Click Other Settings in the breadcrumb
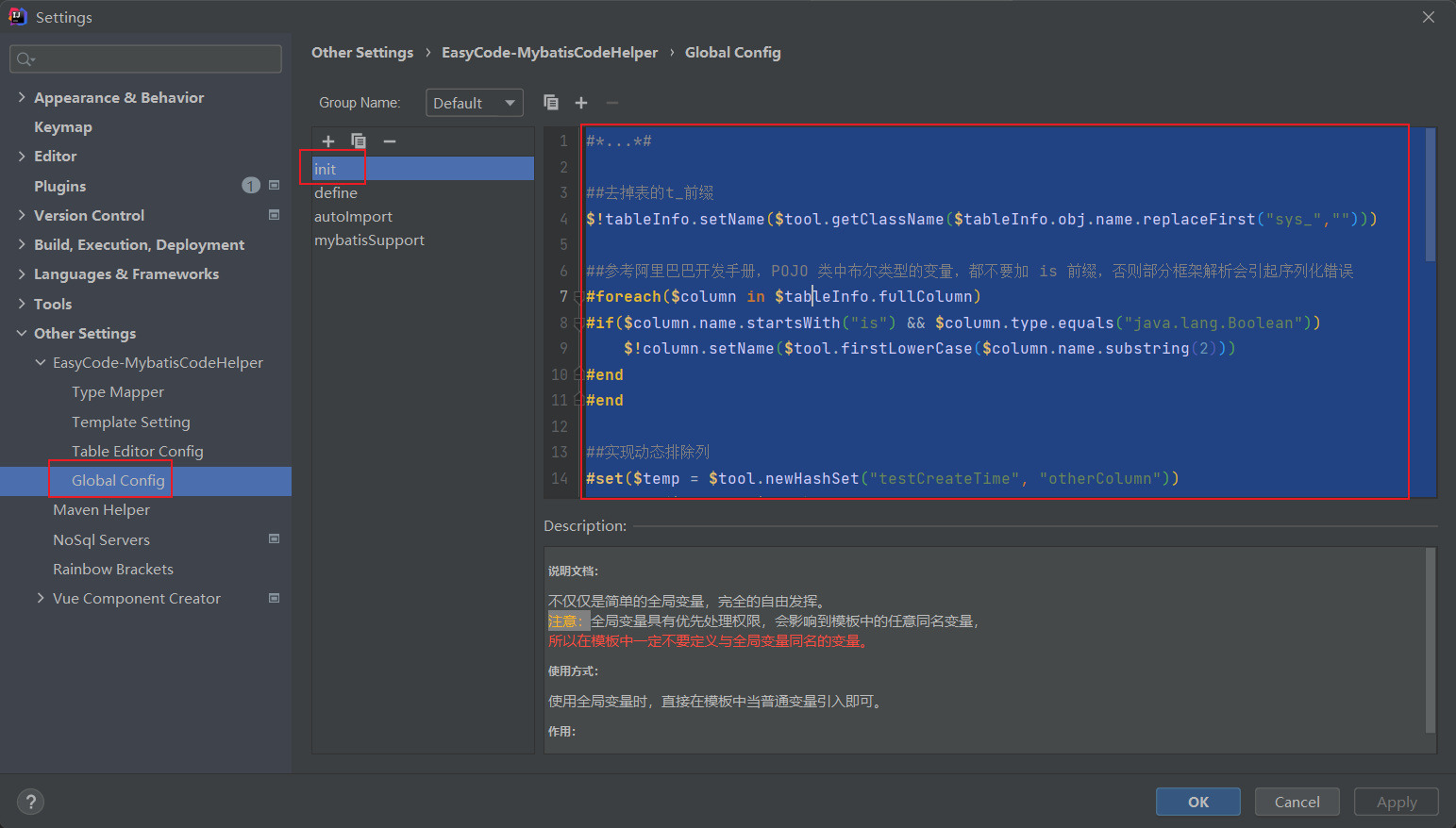 pyautogui.click(x=362, y=52)
